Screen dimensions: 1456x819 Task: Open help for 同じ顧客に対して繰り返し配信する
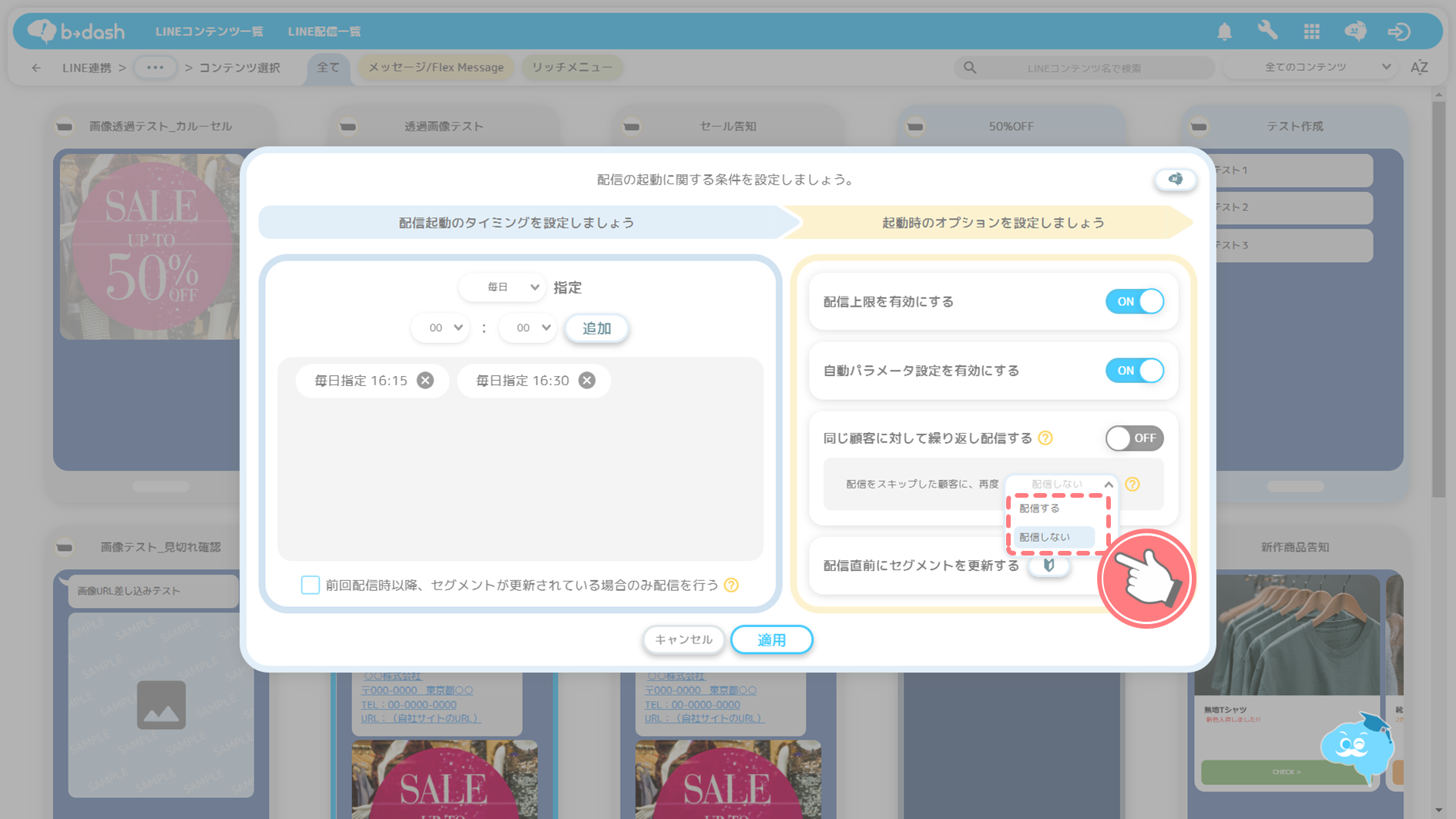pyautogui.click(x=1045, y=438)
